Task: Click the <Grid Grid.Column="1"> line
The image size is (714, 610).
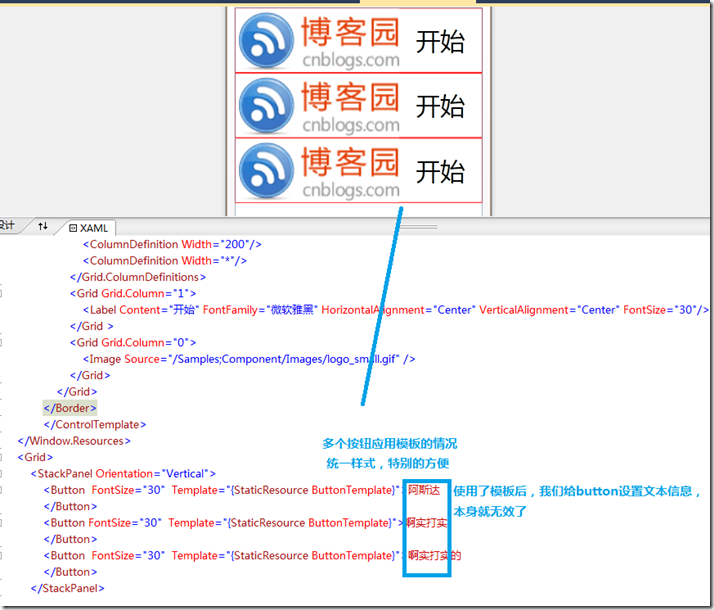Action: [133, 294]
